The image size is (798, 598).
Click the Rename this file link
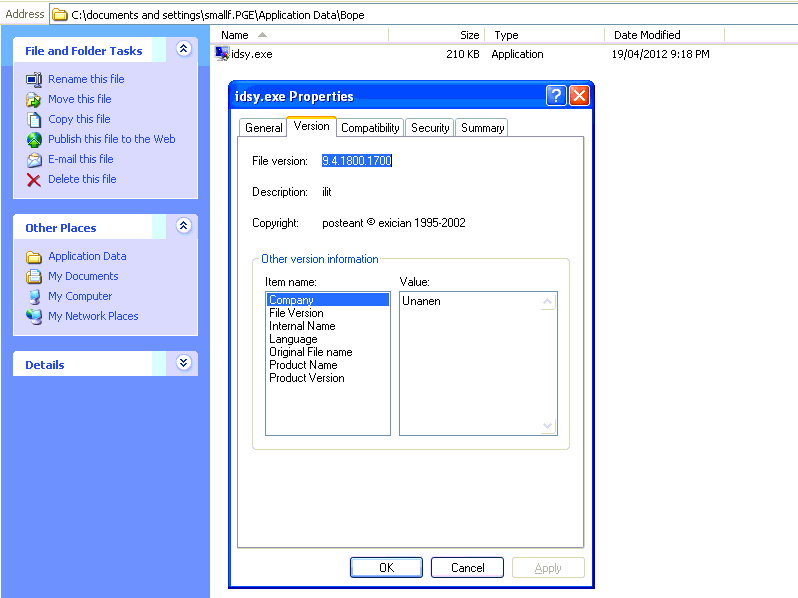(86, 79)
